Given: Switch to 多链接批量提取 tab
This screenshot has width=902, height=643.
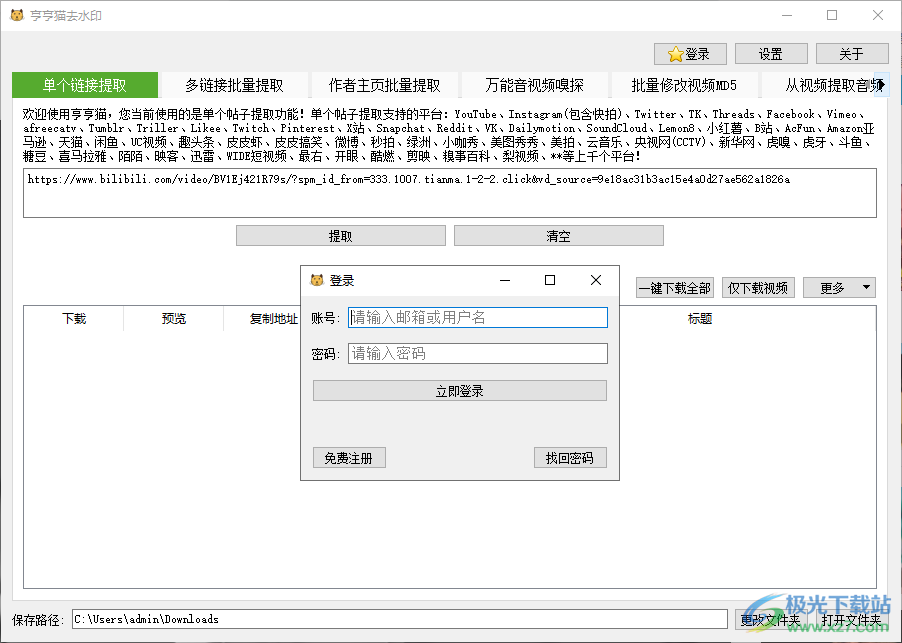Looking at the screenshot, I should 234,85.
